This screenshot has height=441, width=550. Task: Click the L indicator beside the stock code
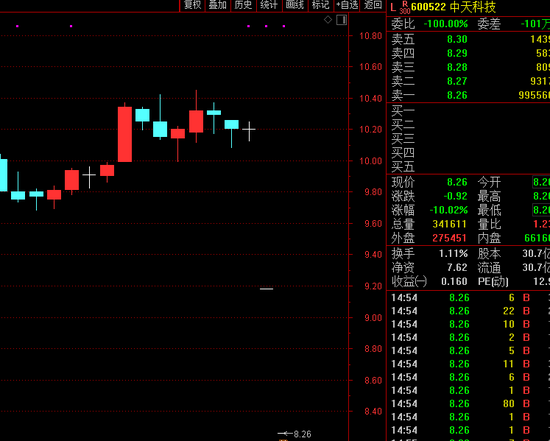(x=393, y=7)
